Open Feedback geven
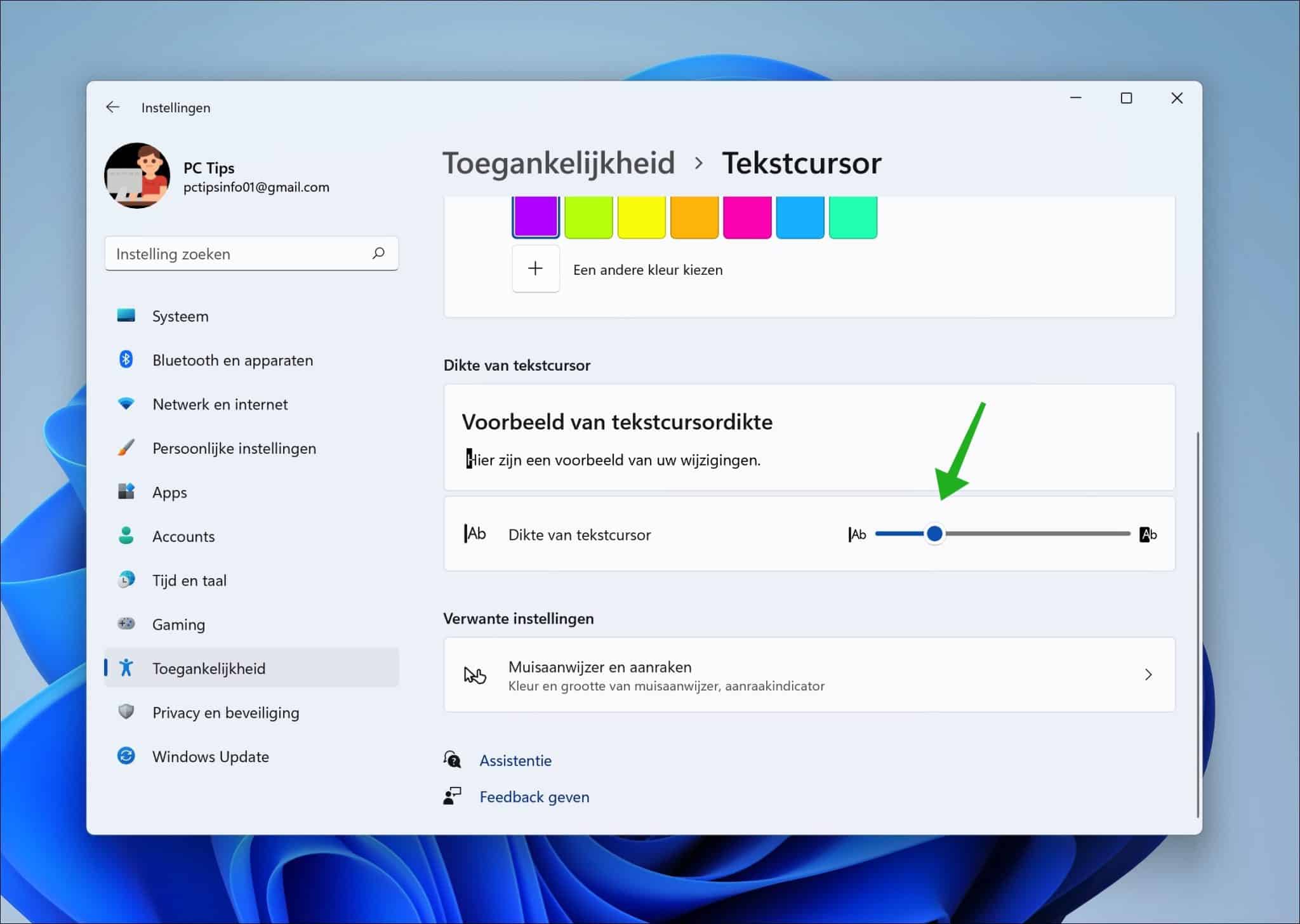 pyautogui.click(x=534, y=796)
